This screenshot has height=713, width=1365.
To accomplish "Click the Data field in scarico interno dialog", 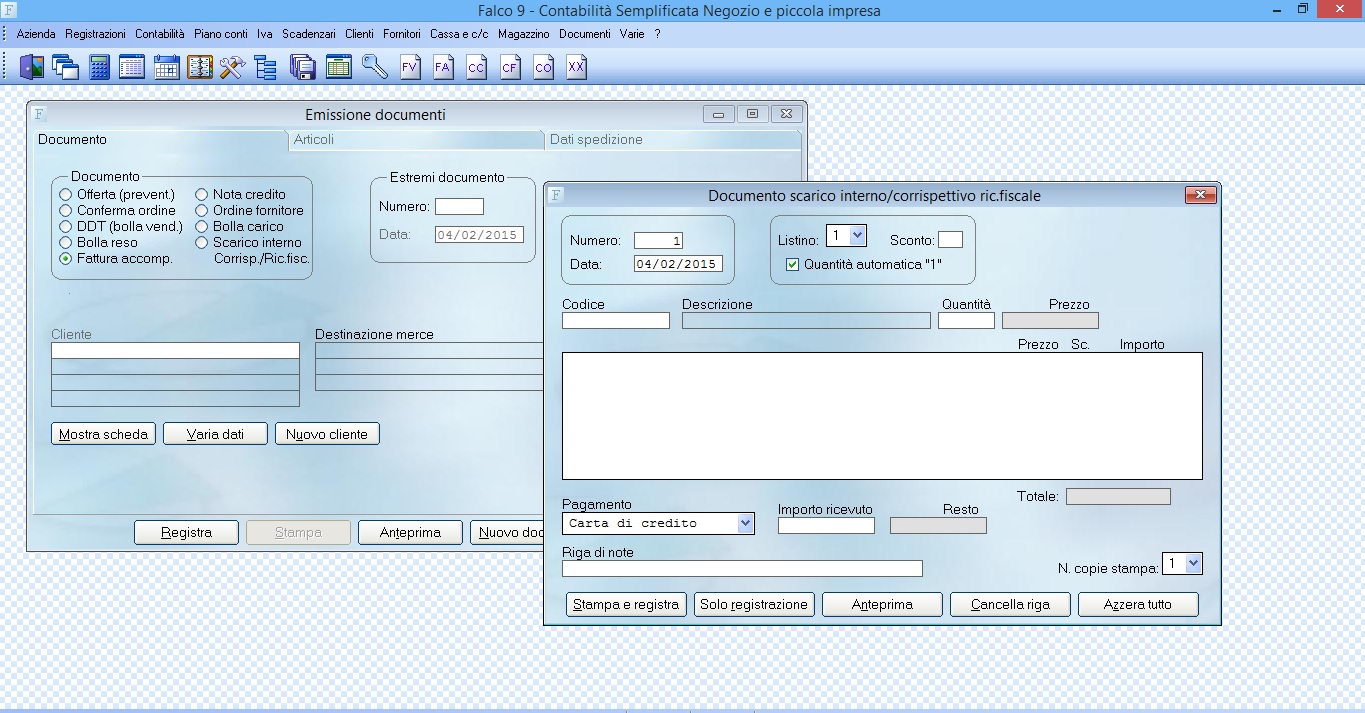I will pyautogui.click(x=678, y=265).
